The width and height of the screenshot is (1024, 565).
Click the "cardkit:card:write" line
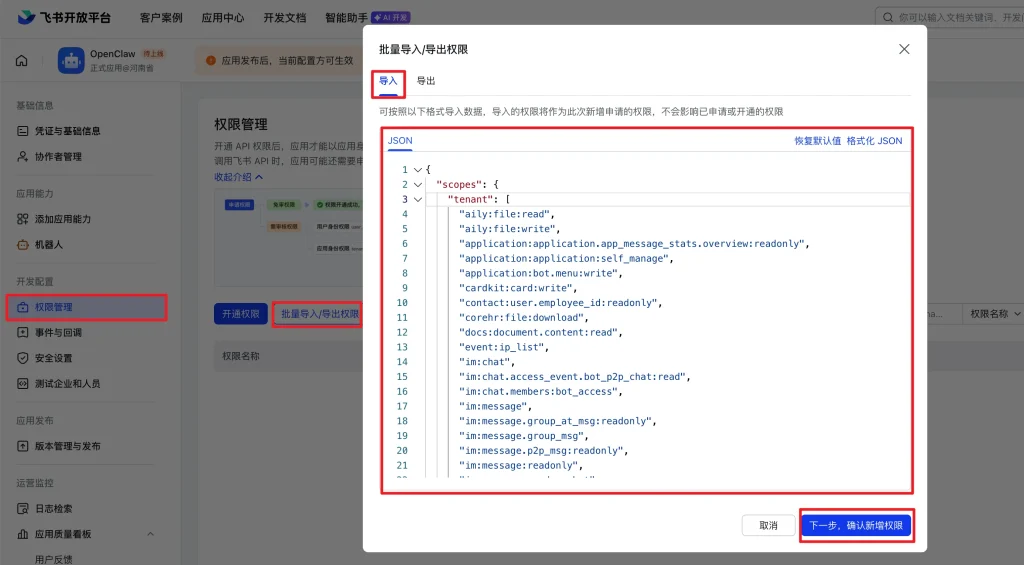coord(518,288)
